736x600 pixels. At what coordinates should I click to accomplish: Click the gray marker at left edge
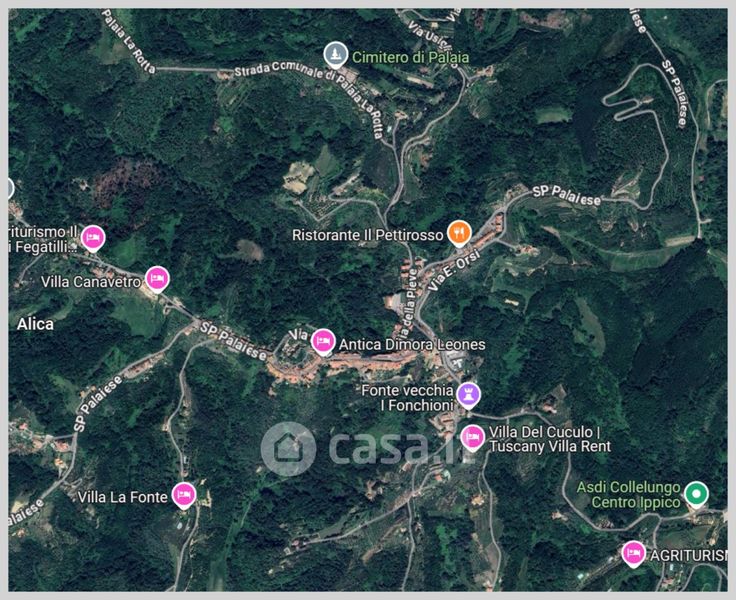[10, 189]
